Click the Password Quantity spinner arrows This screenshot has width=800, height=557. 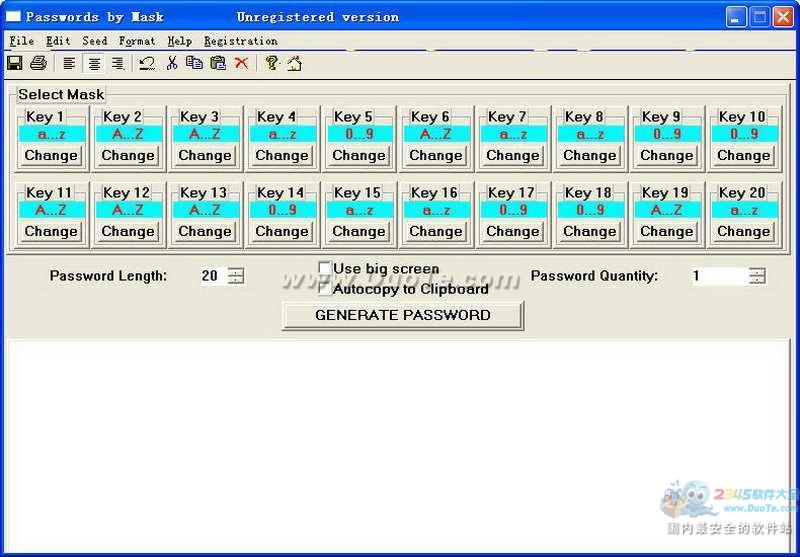pos(758,276)
